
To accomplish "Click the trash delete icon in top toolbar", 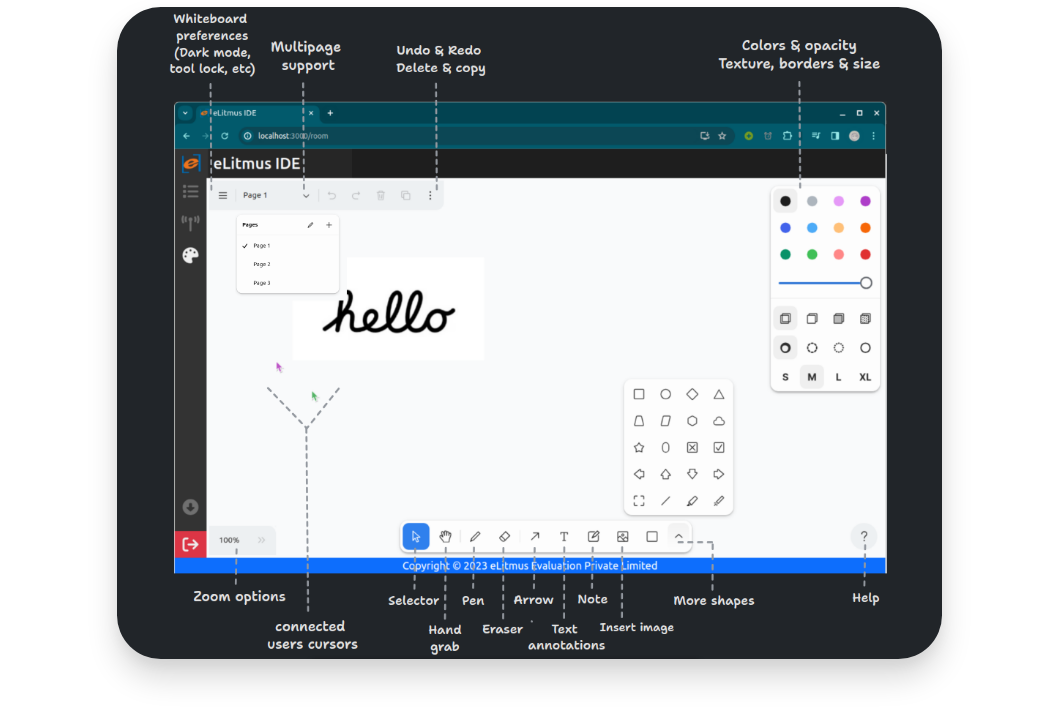I will coord(381,196).
